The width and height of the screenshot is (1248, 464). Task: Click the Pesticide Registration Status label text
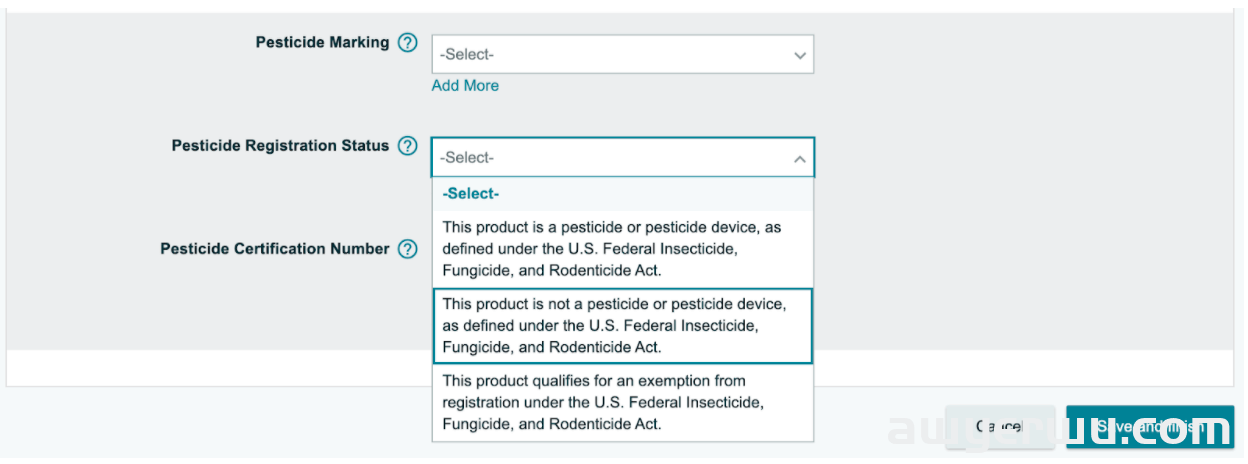tap(280, 146)
